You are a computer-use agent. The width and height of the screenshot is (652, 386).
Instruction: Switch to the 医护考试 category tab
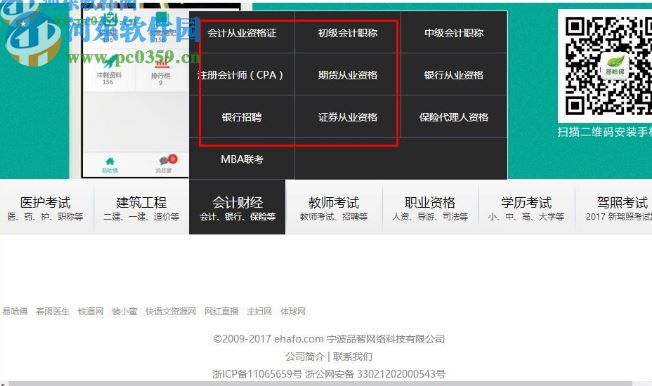click(46, 208)
